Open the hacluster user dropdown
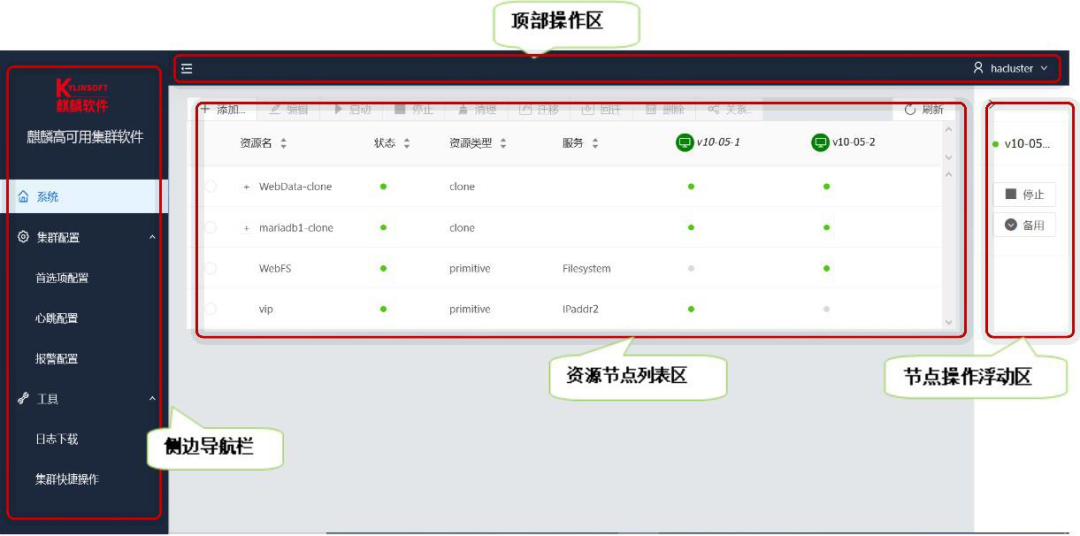 click(x=1044, y=69)
